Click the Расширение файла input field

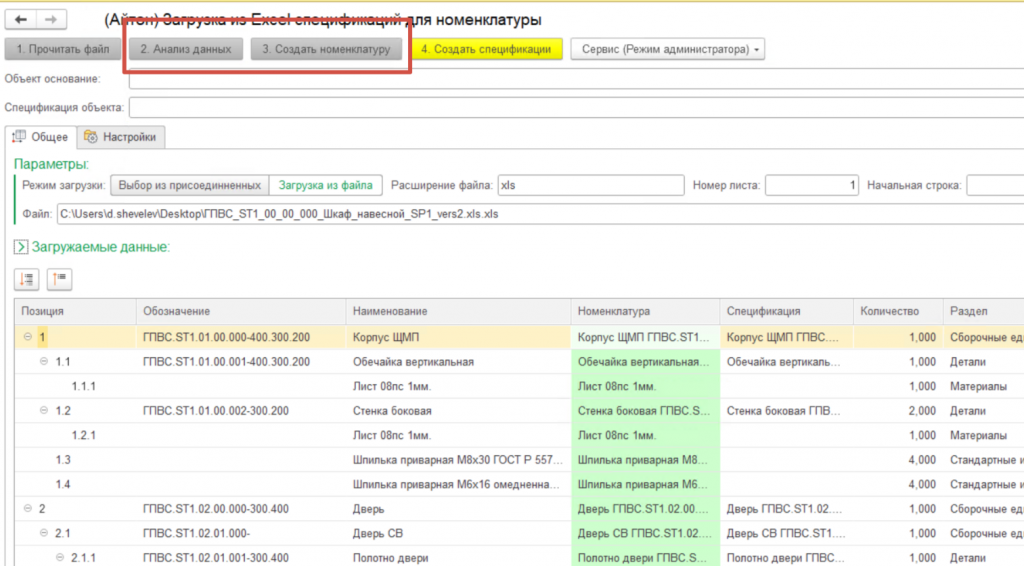coord(590,185)
